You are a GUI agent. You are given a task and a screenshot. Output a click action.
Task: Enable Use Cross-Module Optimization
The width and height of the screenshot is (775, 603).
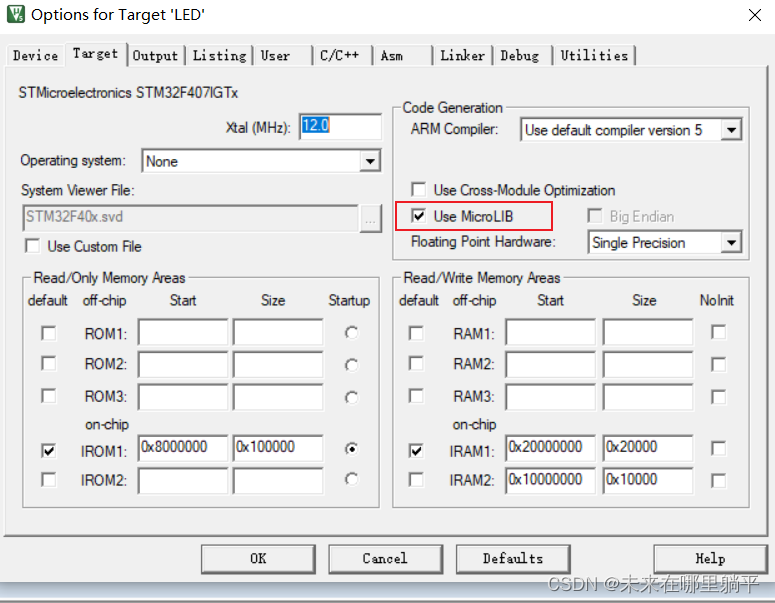[418, 190]
